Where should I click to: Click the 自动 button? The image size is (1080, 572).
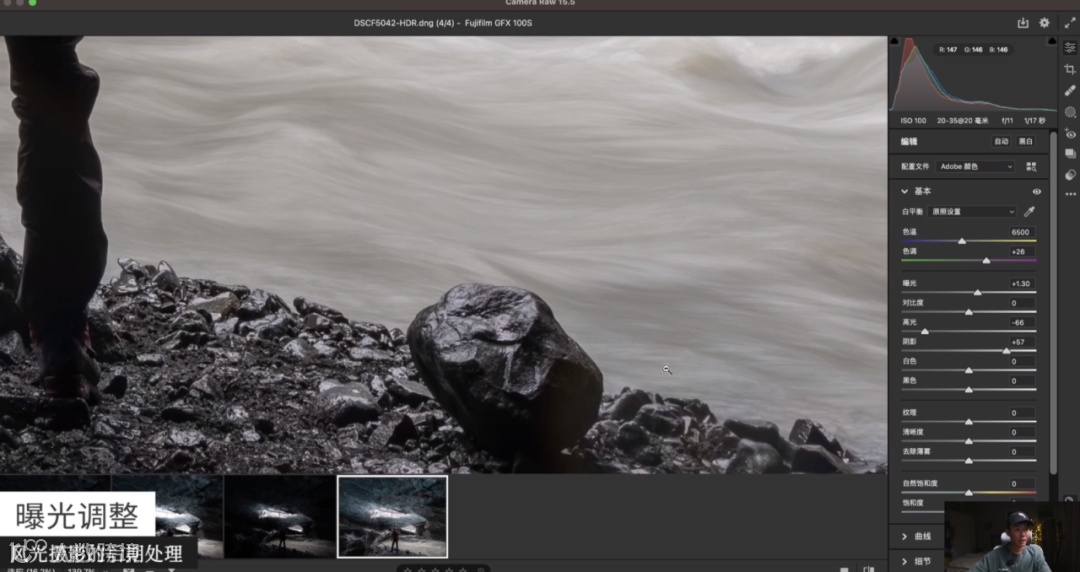[1001, 141]
